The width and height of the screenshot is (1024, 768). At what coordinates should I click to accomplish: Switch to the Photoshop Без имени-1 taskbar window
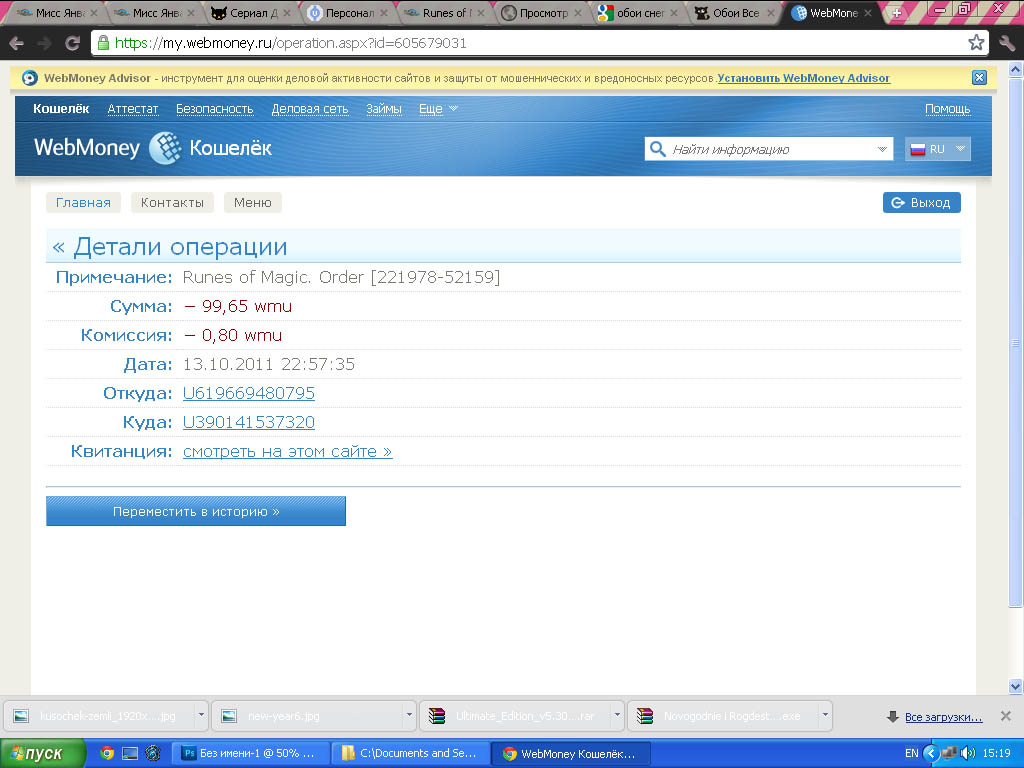251,753
